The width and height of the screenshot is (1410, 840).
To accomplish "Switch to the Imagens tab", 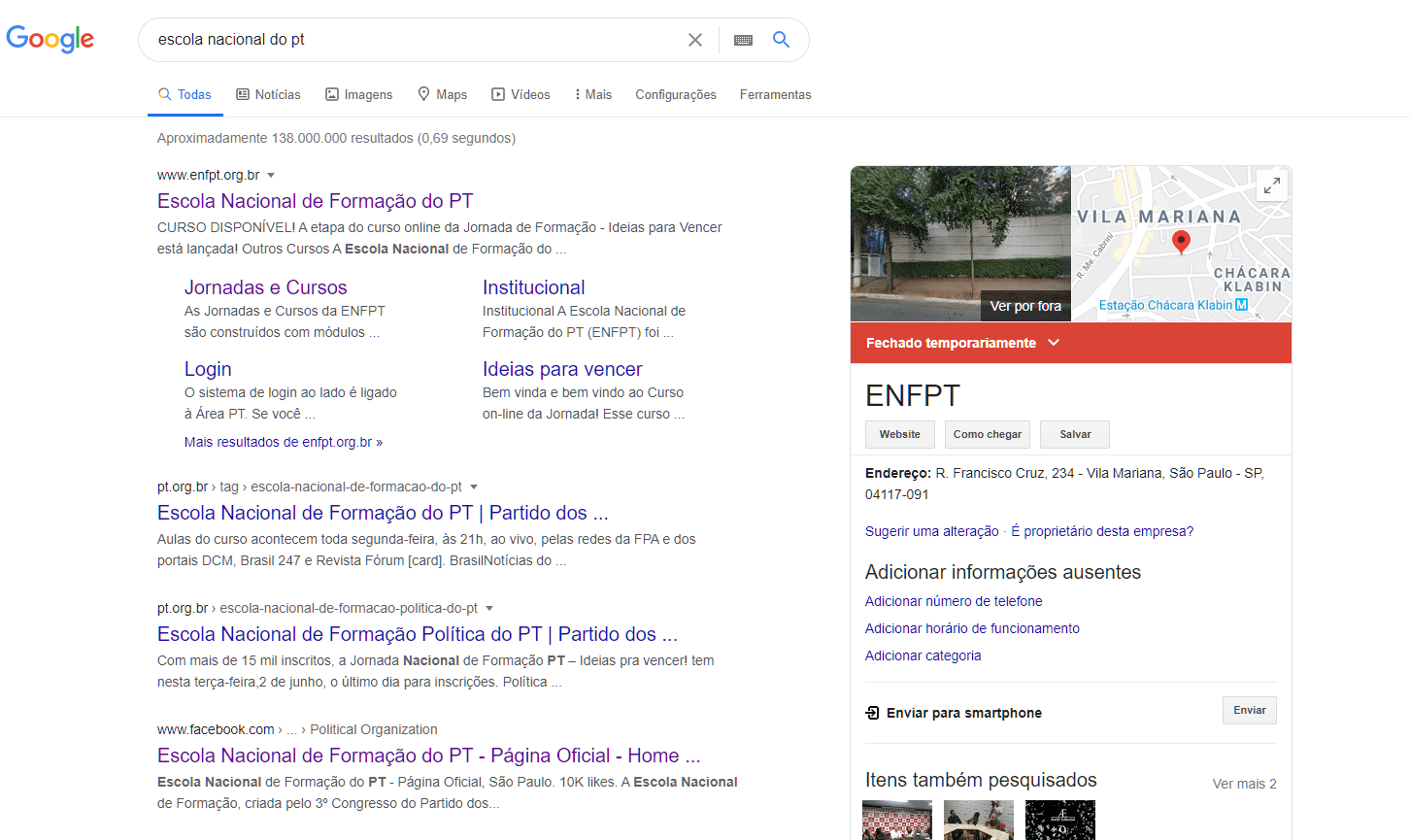I will click(358, 94).
